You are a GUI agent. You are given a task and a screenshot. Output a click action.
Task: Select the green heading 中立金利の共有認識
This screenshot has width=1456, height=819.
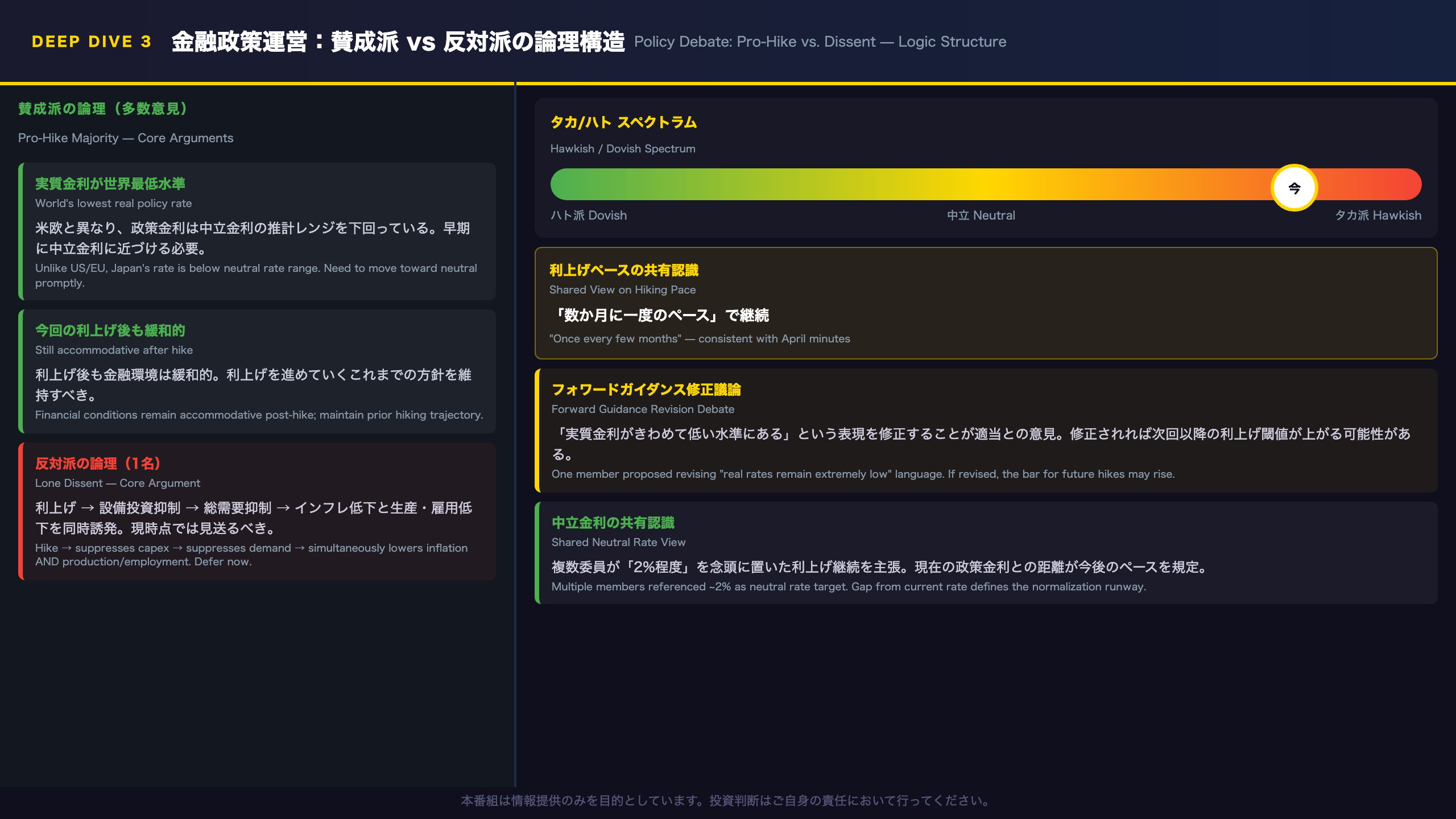(613, 523)
